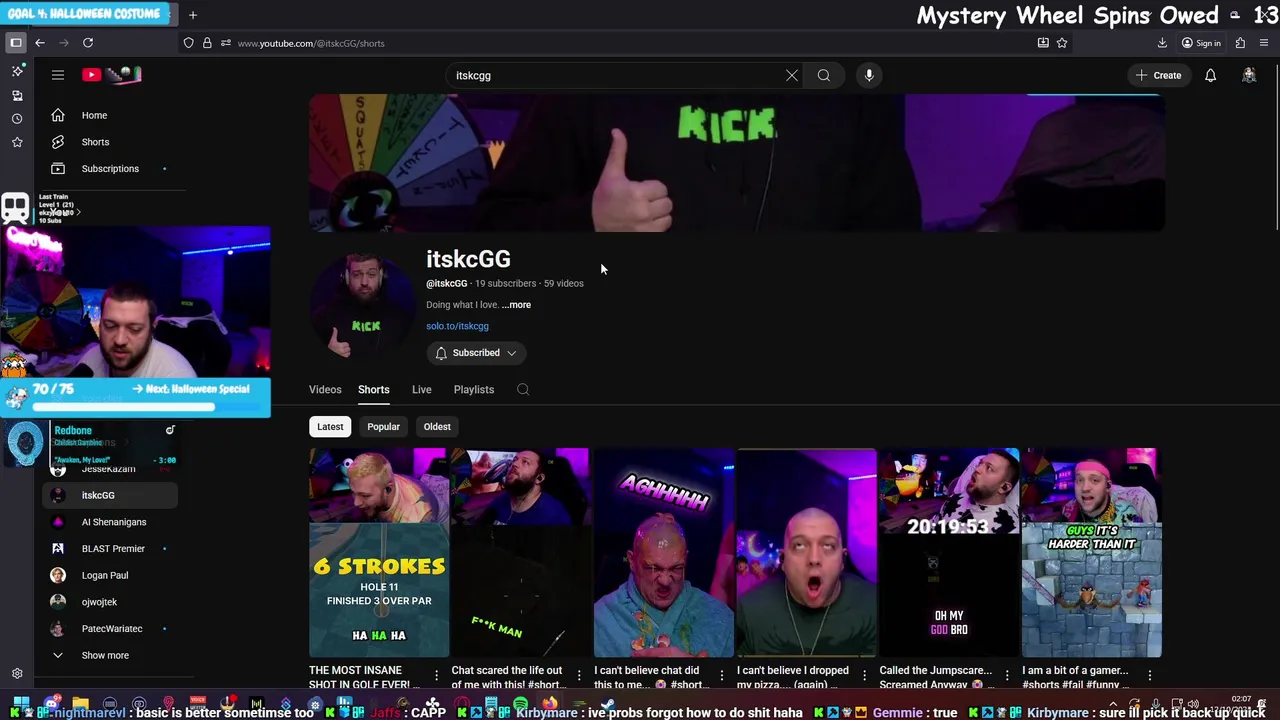
Task: Click the YouTube logo
Action: point(111,75)
